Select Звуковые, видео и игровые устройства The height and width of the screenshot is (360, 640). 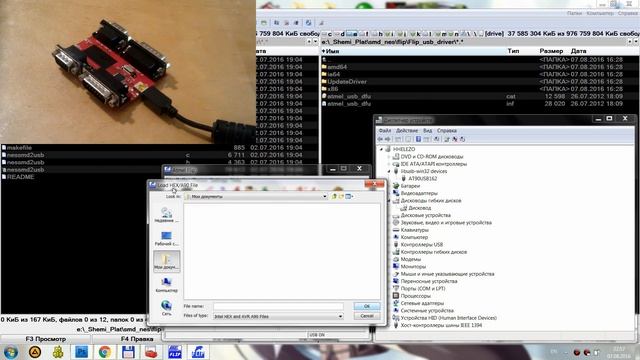tap(446, 223)
